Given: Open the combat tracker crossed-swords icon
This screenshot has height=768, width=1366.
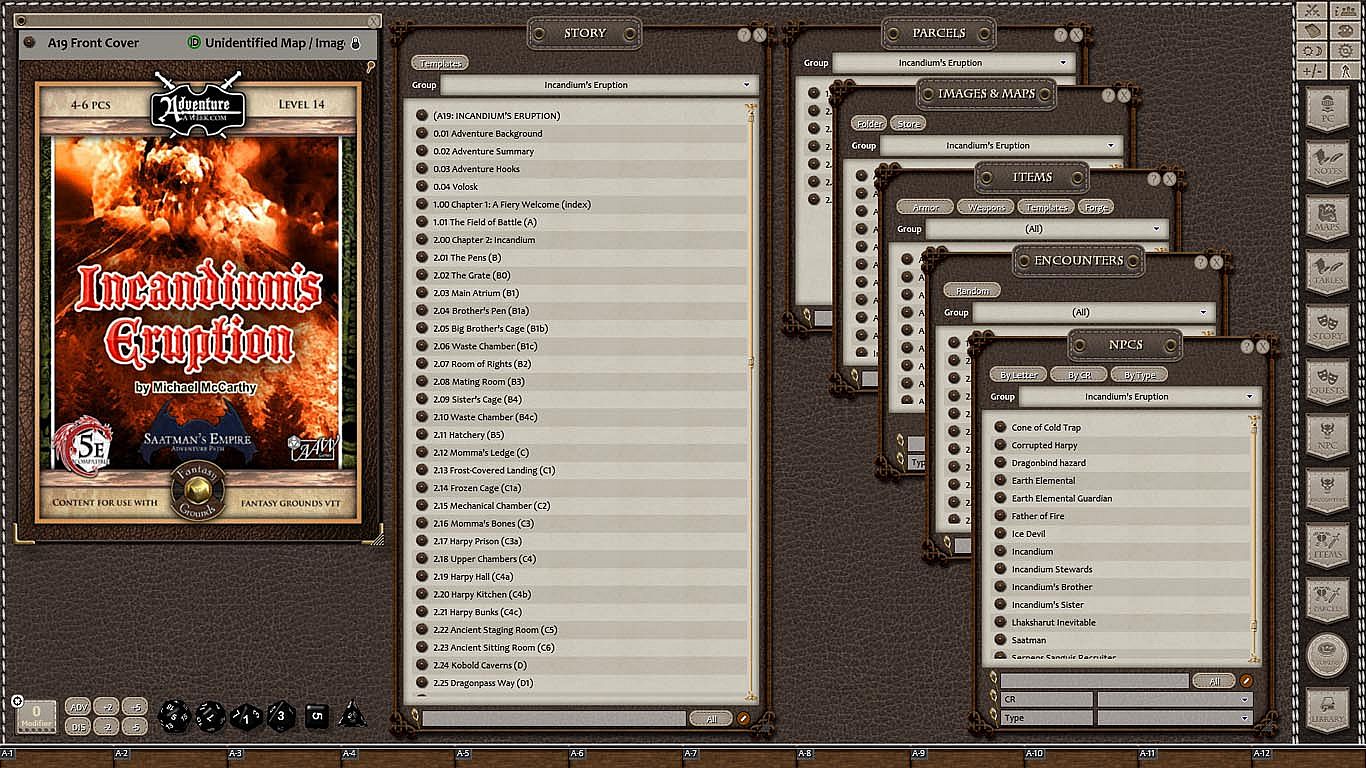Looking at the screenshot, I should 1311,10.
